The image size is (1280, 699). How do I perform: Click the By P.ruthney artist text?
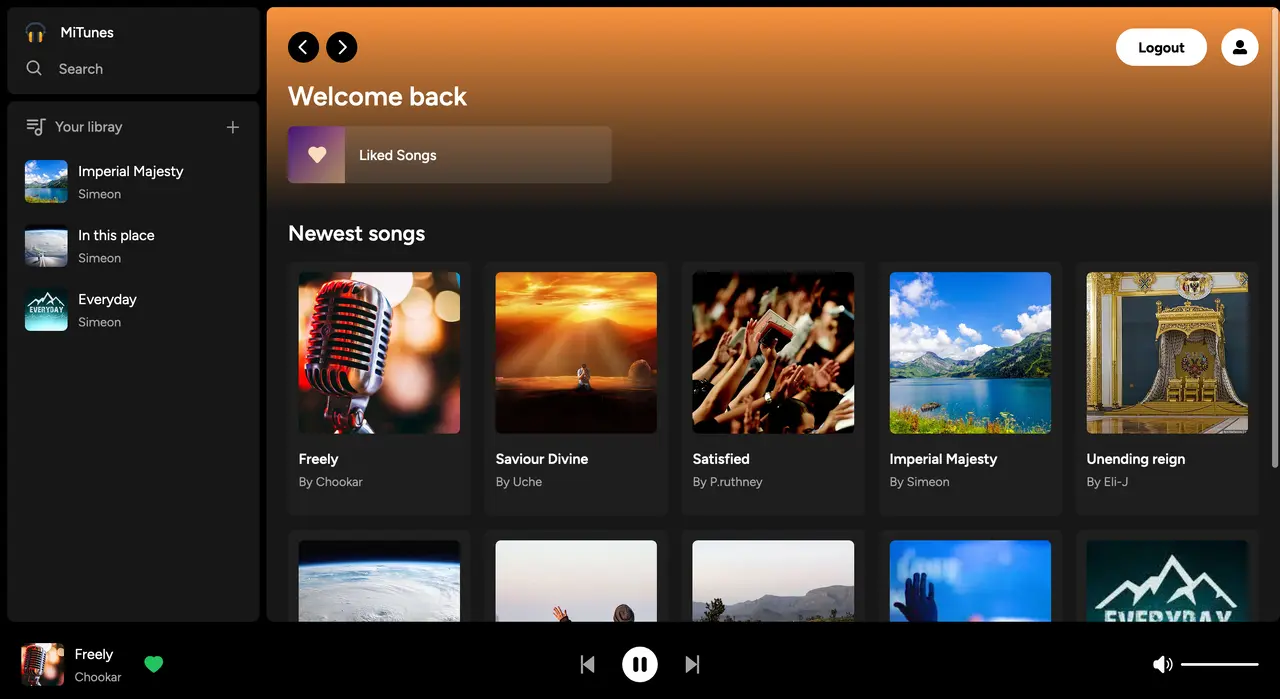(728, 482)
